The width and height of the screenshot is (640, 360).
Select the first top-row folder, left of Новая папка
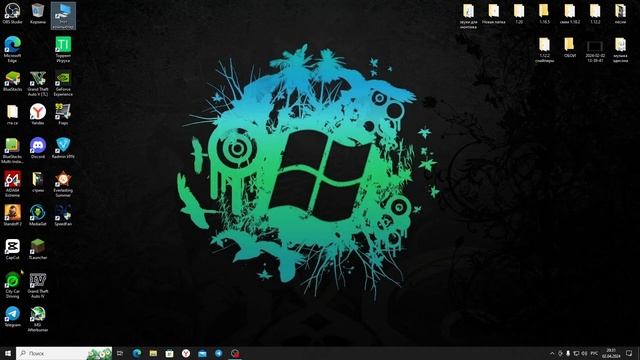pos(468,16)
